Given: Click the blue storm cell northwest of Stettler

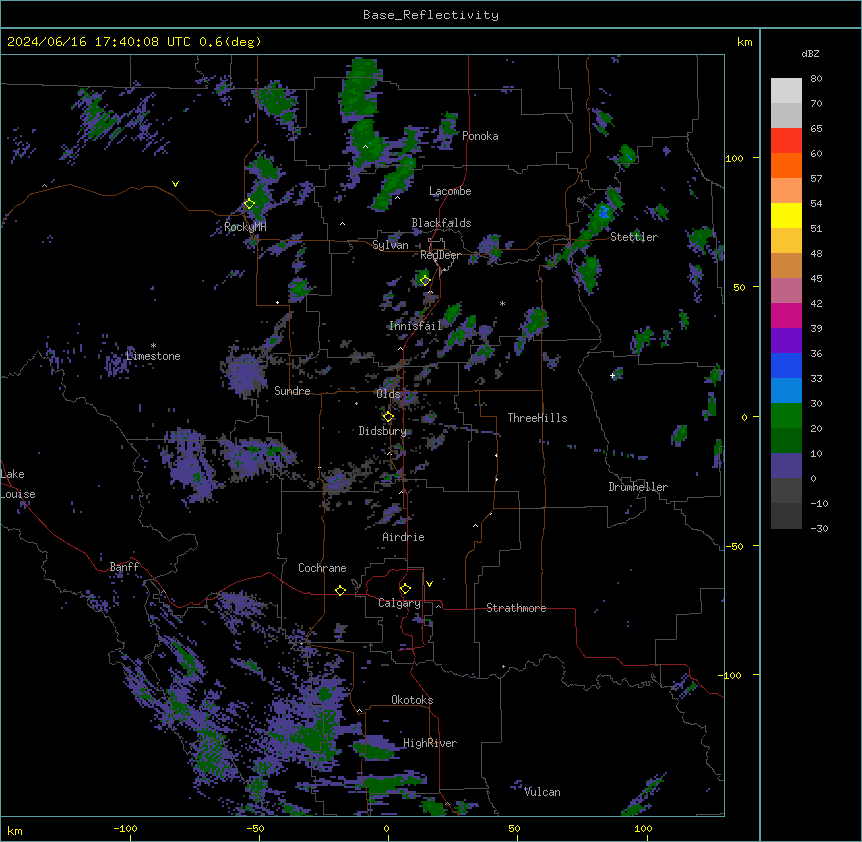Looking at the screenshot, I should point(604,211).
